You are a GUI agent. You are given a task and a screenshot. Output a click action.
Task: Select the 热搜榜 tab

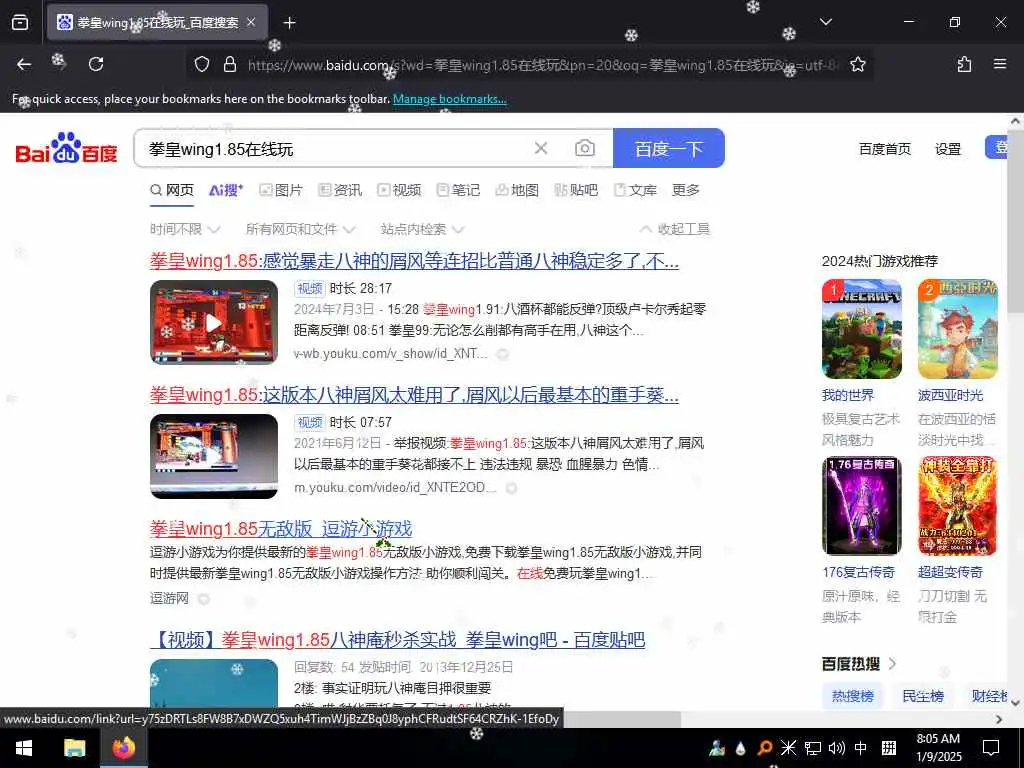(x=853, y=696)
